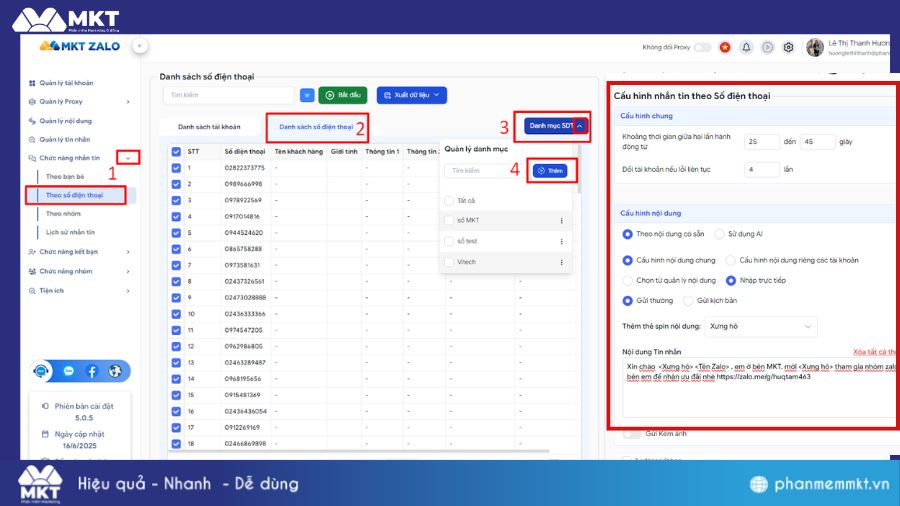Select Theo bạn bè submenu item

click(65, 177)
